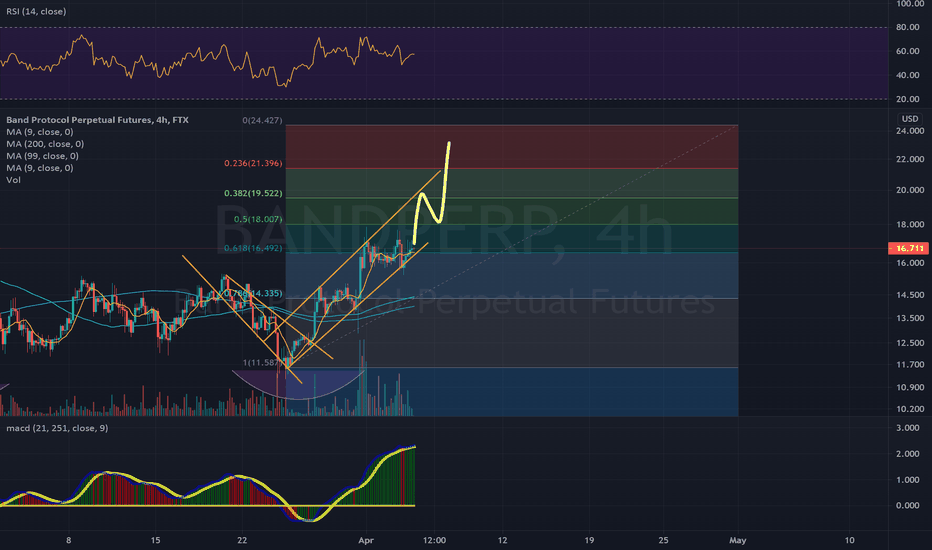Click the 19 date label on time axis
This screenshot has width=932, height=550.
click(589, 540)
